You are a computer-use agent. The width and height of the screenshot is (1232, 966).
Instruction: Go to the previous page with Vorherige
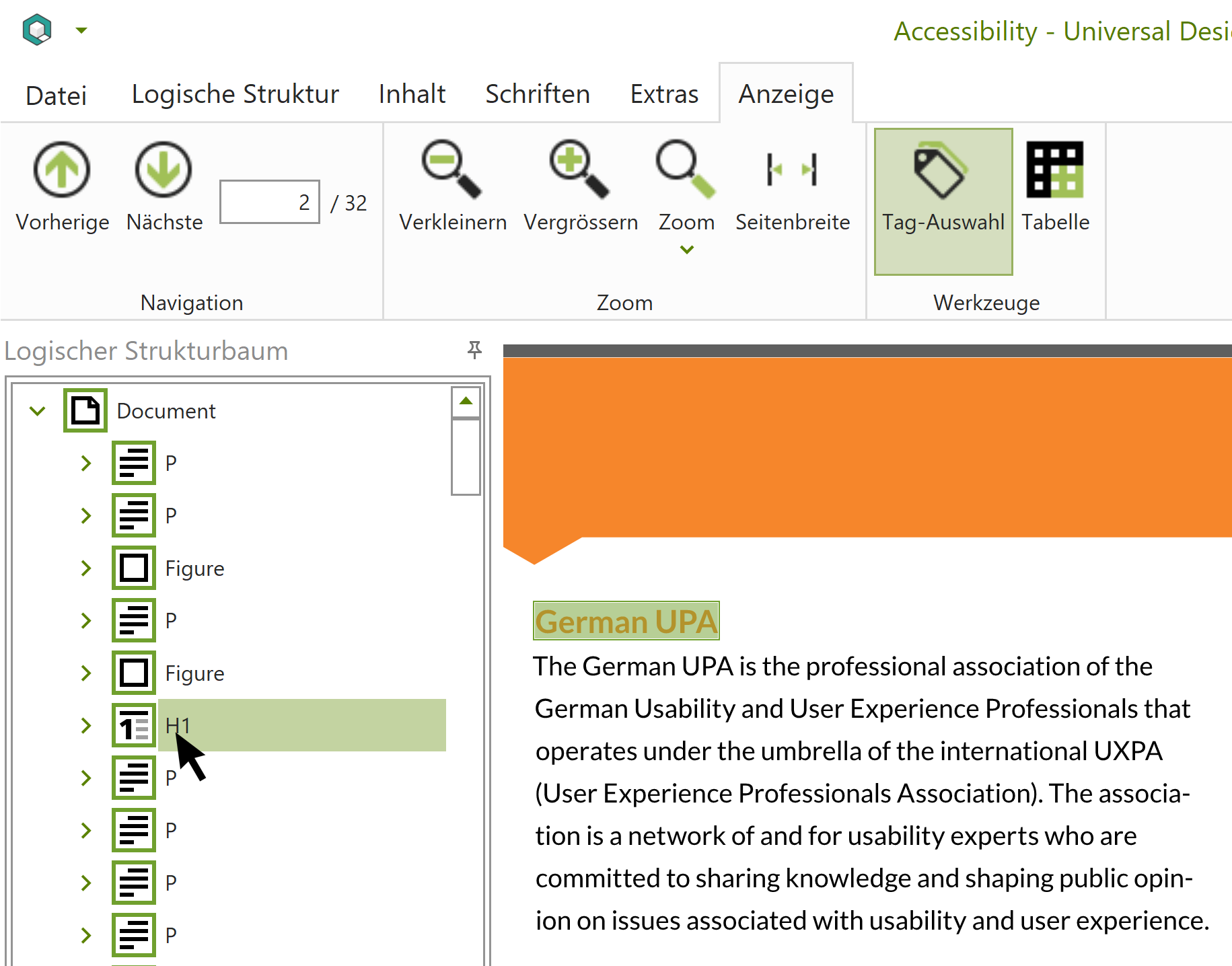pyautogui.click(x=62, y=186)
